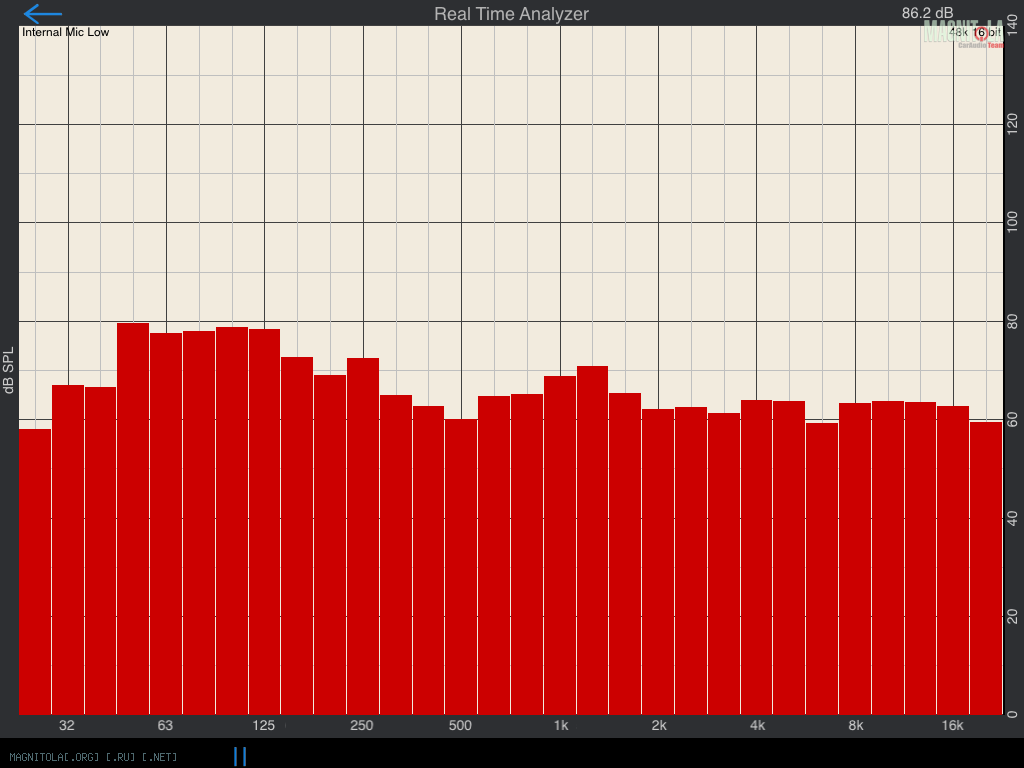Tap the blue back arrow
Screen dimensions: 1024x768
coord(42,14)
